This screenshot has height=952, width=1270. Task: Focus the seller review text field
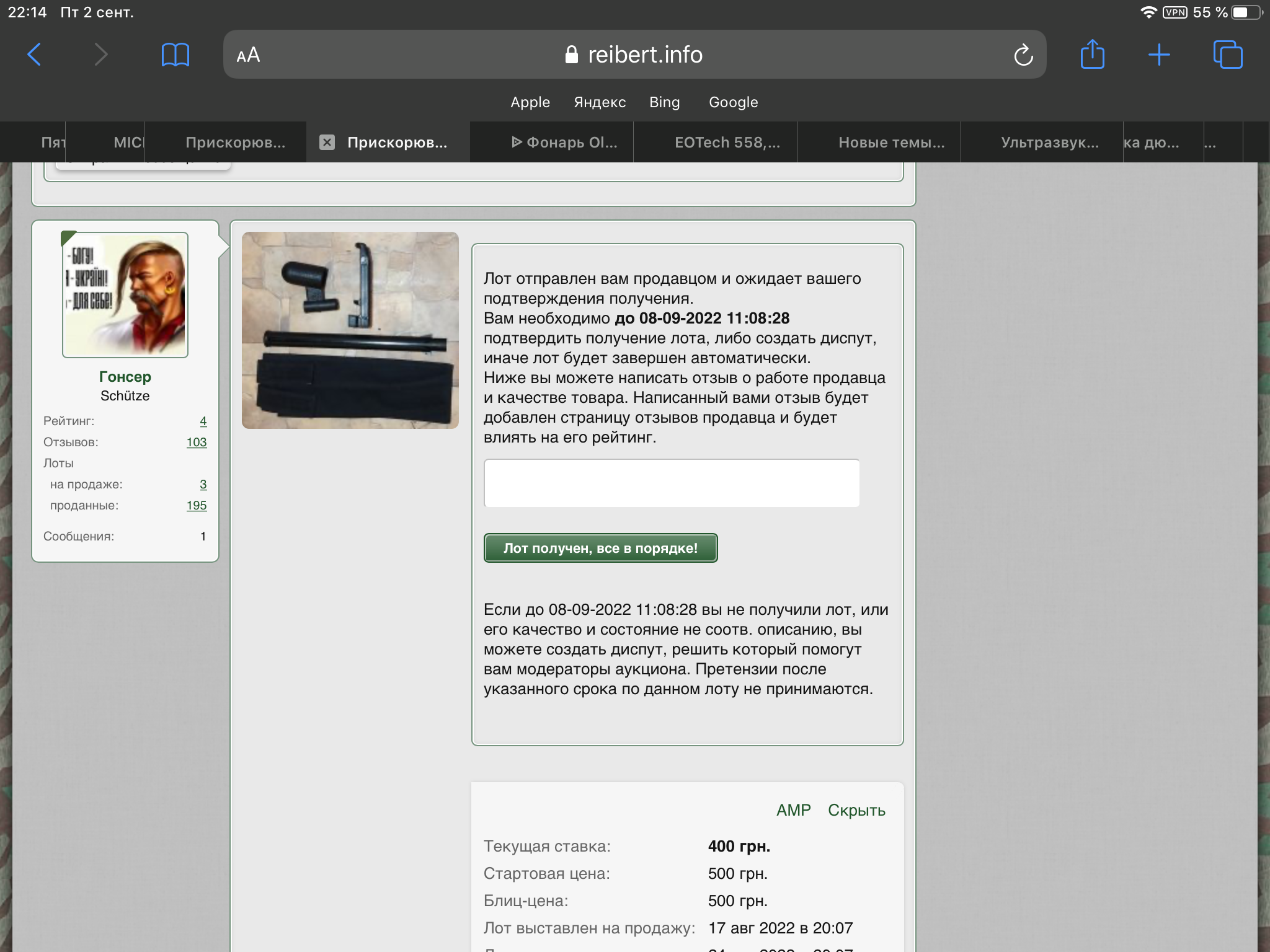671,483
